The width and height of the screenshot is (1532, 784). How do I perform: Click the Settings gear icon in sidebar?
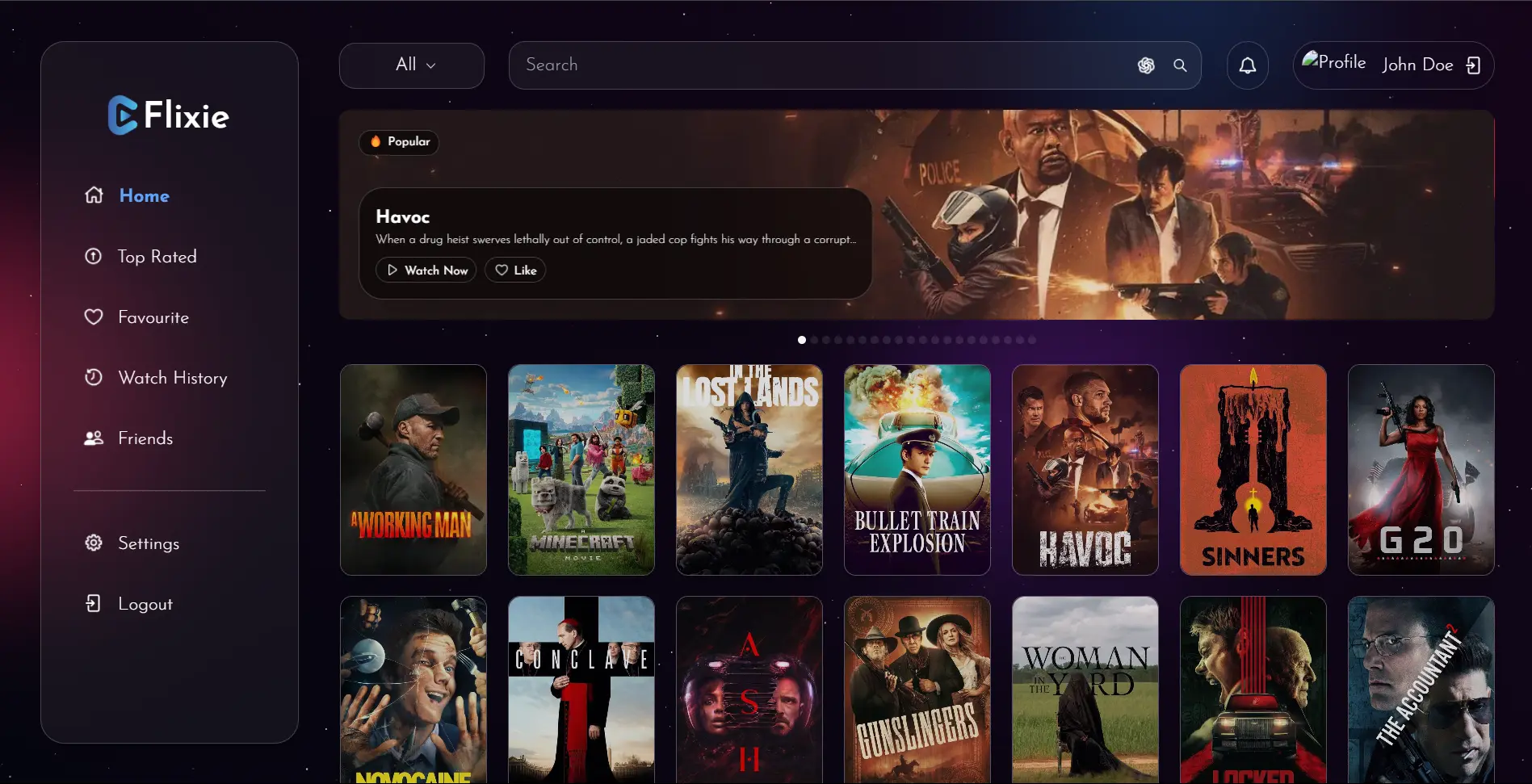94,543
